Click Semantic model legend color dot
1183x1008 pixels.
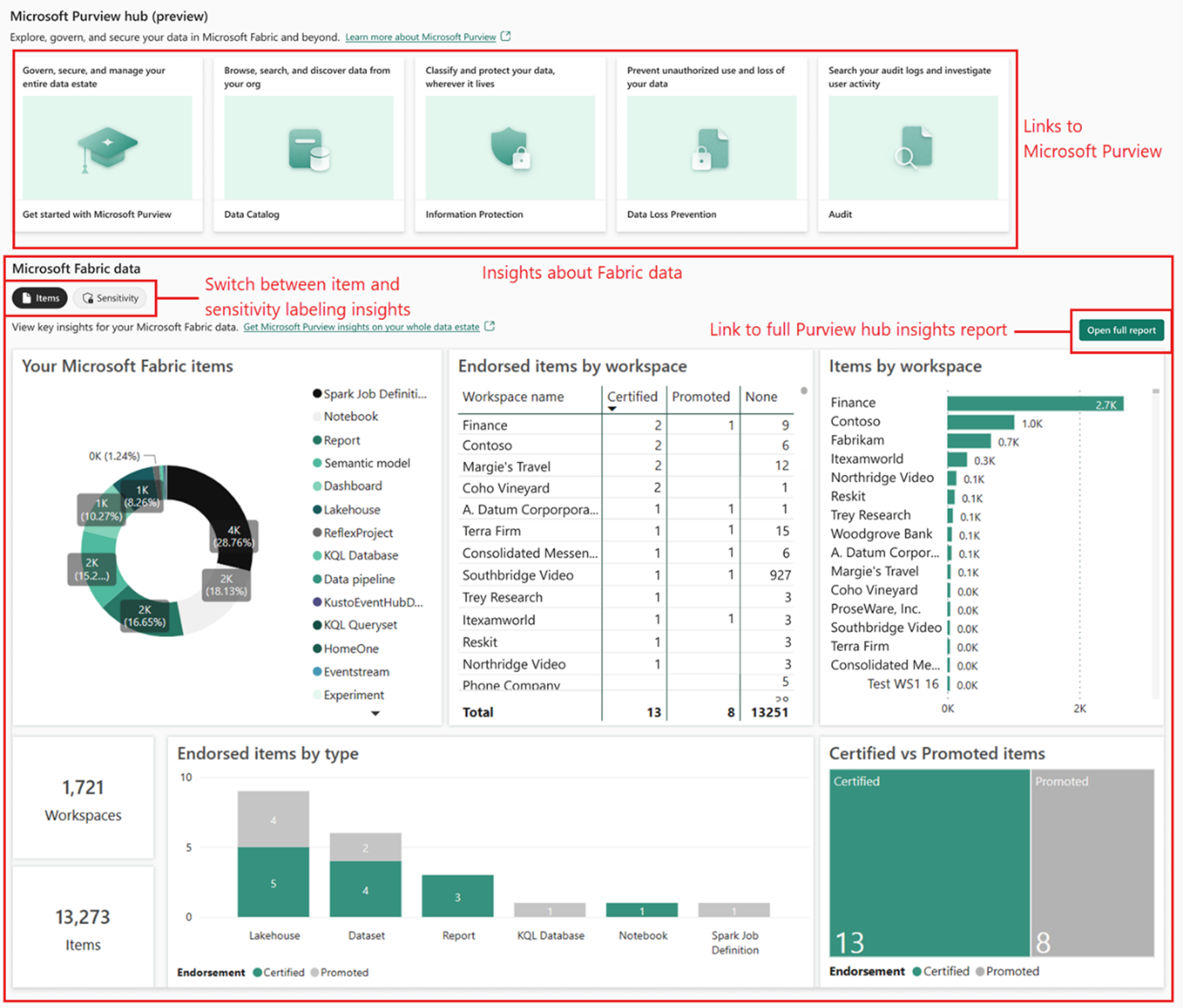click(x=317, y=463)
